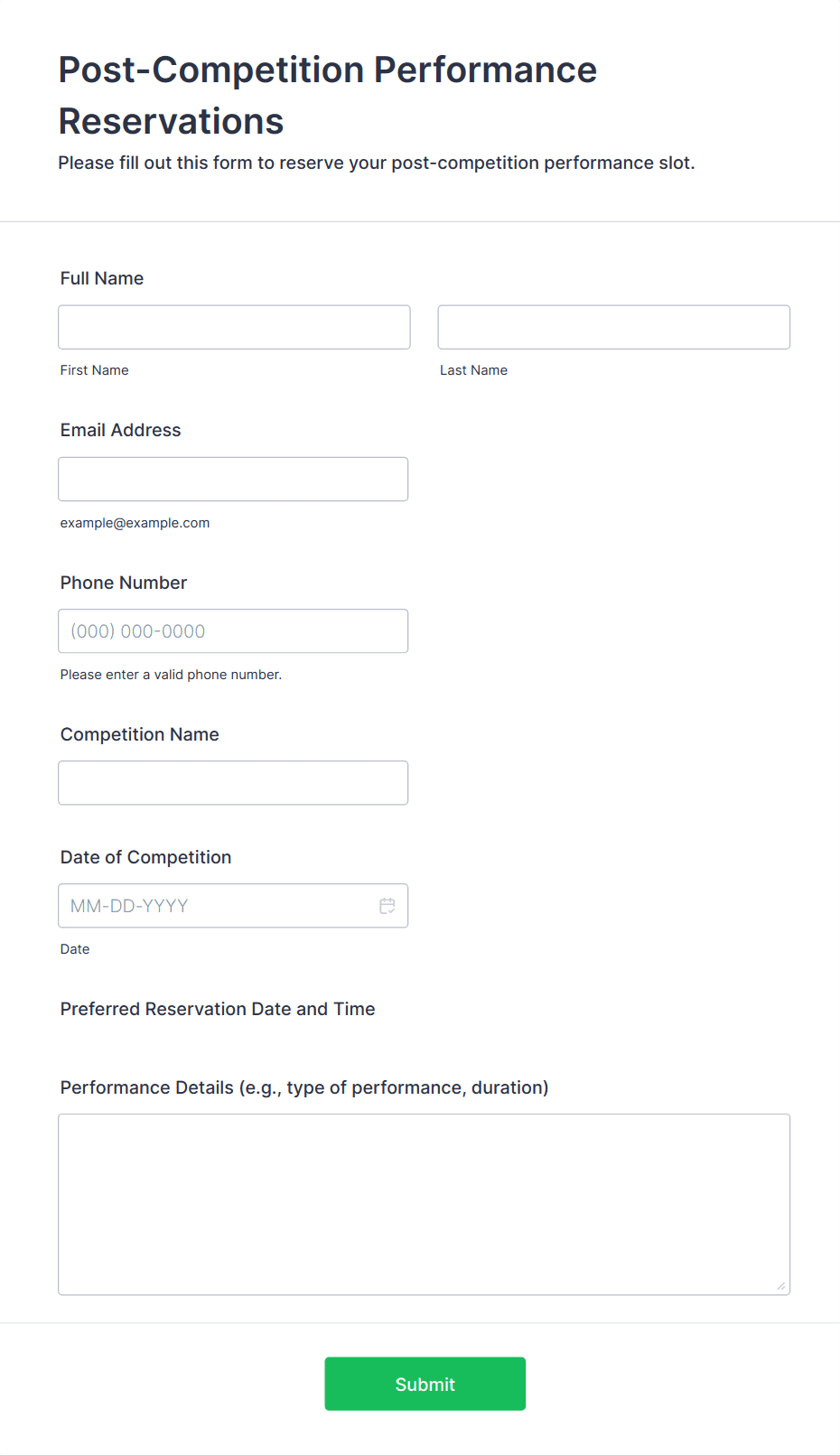Screen dimensions: 840x1455
Task: Click into the Email Address field
Action: click(x=233, y=479)
